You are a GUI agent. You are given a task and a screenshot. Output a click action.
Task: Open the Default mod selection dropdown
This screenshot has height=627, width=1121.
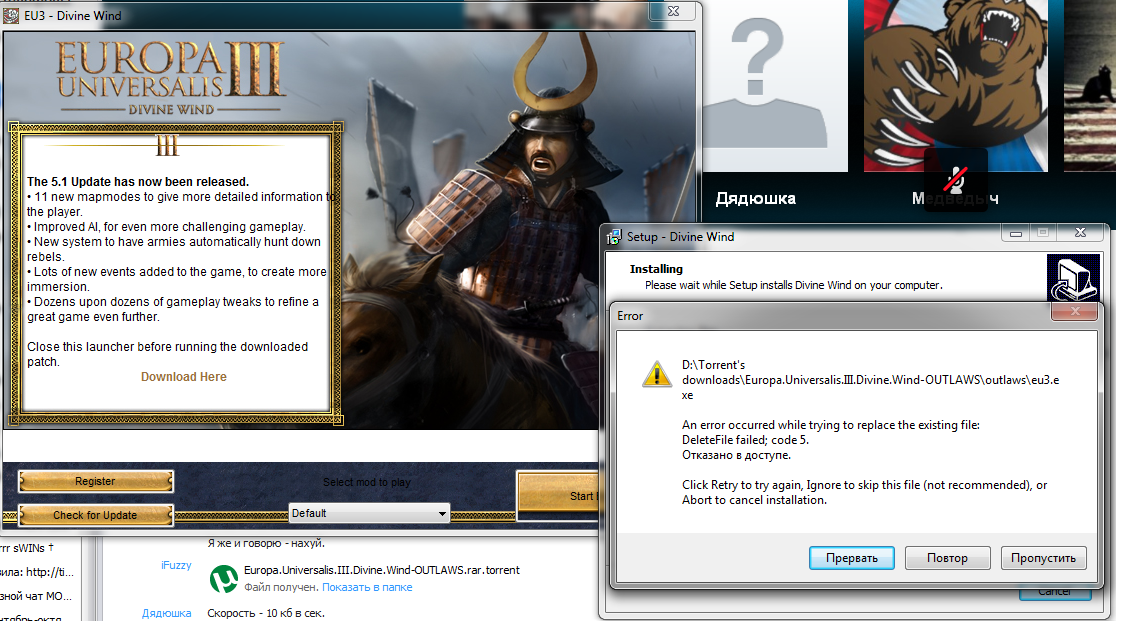coord(369,513)
